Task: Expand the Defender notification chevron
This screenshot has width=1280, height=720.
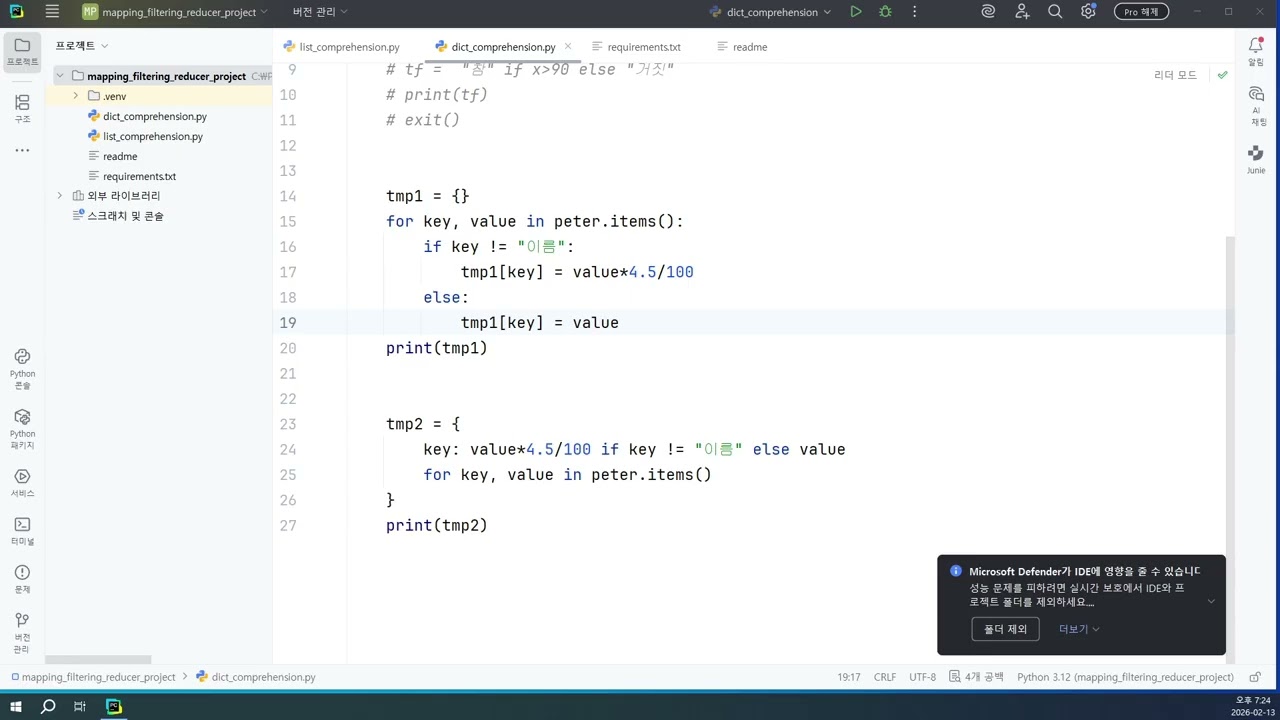Action: point(1211,601)
